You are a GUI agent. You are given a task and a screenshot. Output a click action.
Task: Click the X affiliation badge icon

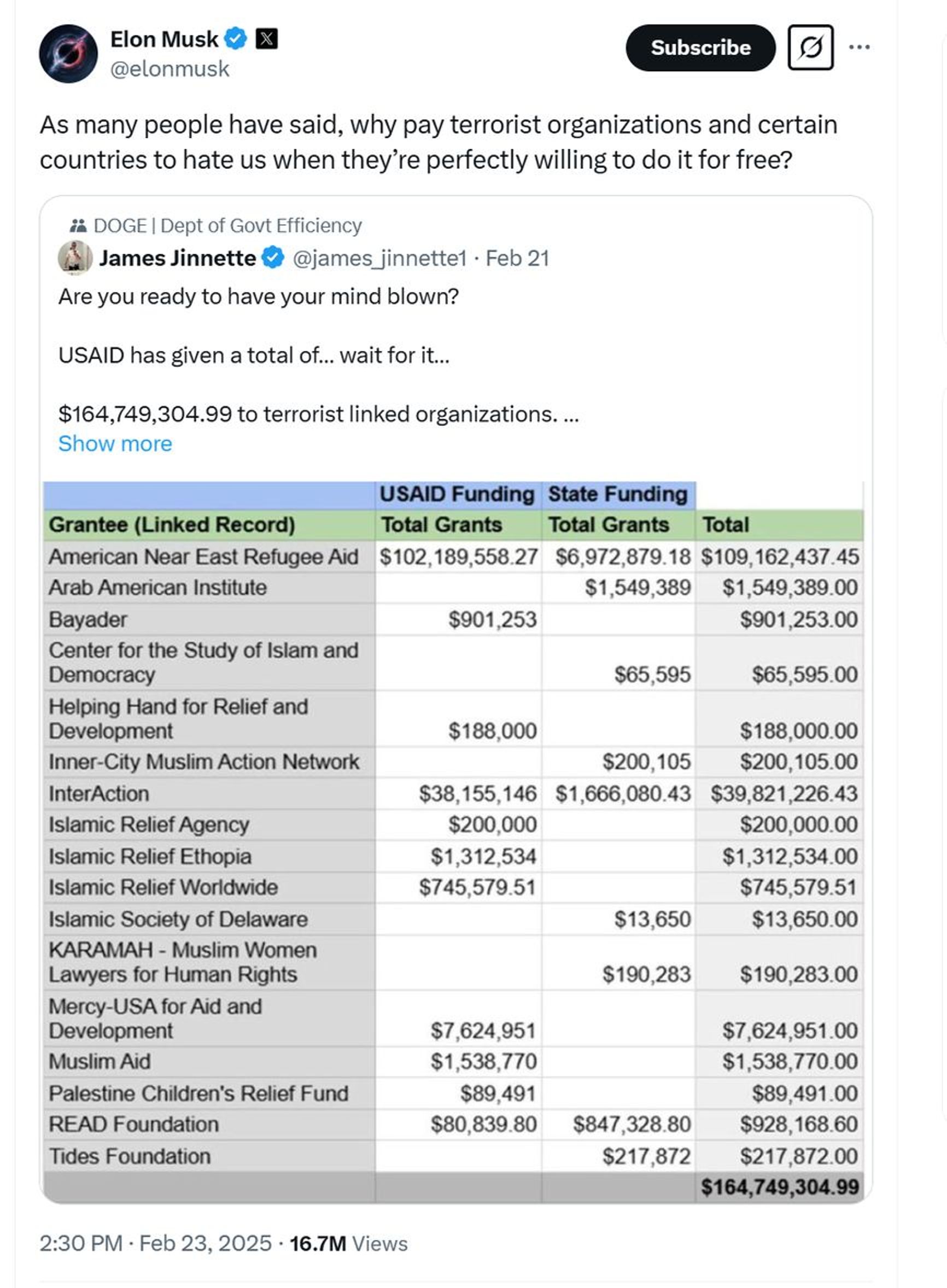click(266, 39)
